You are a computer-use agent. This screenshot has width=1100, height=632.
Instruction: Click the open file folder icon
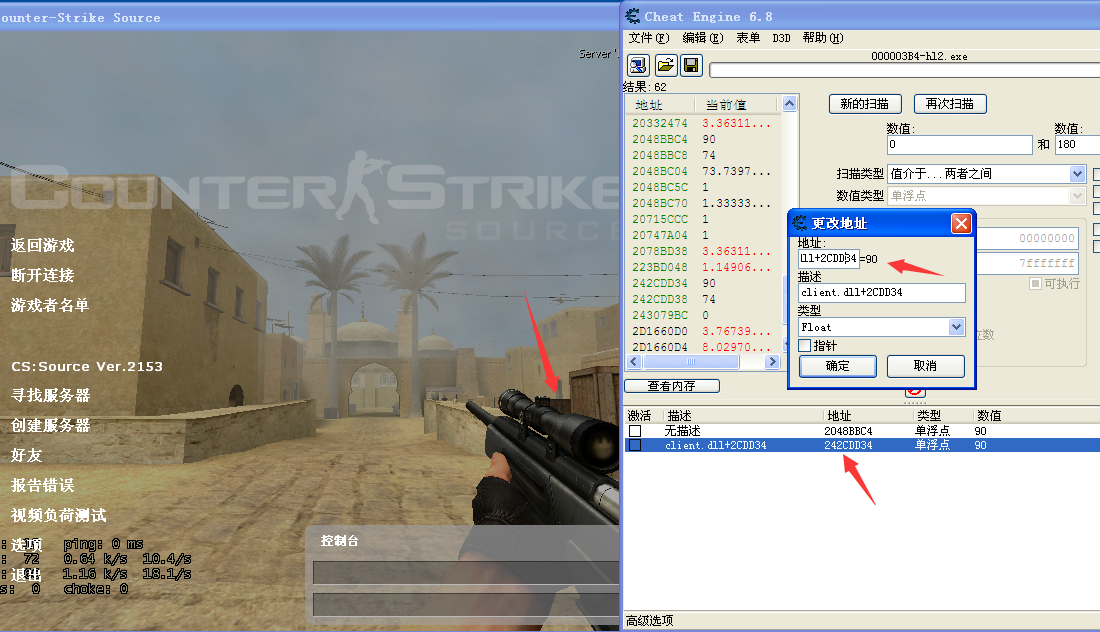pos(666,65)
